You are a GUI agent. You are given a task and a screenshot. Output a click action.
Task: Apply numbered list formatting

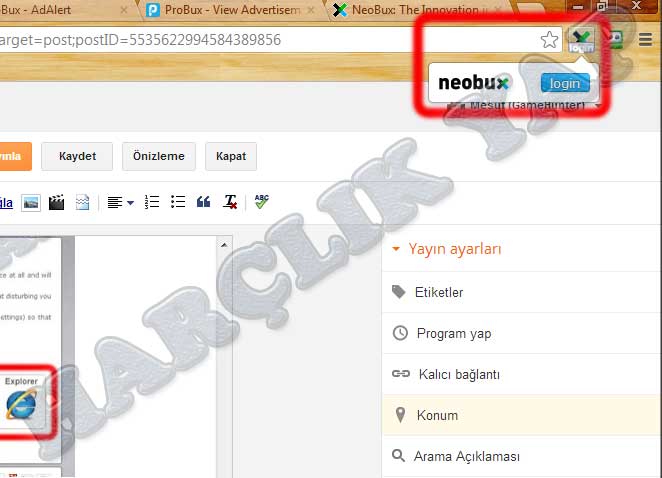(152, 202)
